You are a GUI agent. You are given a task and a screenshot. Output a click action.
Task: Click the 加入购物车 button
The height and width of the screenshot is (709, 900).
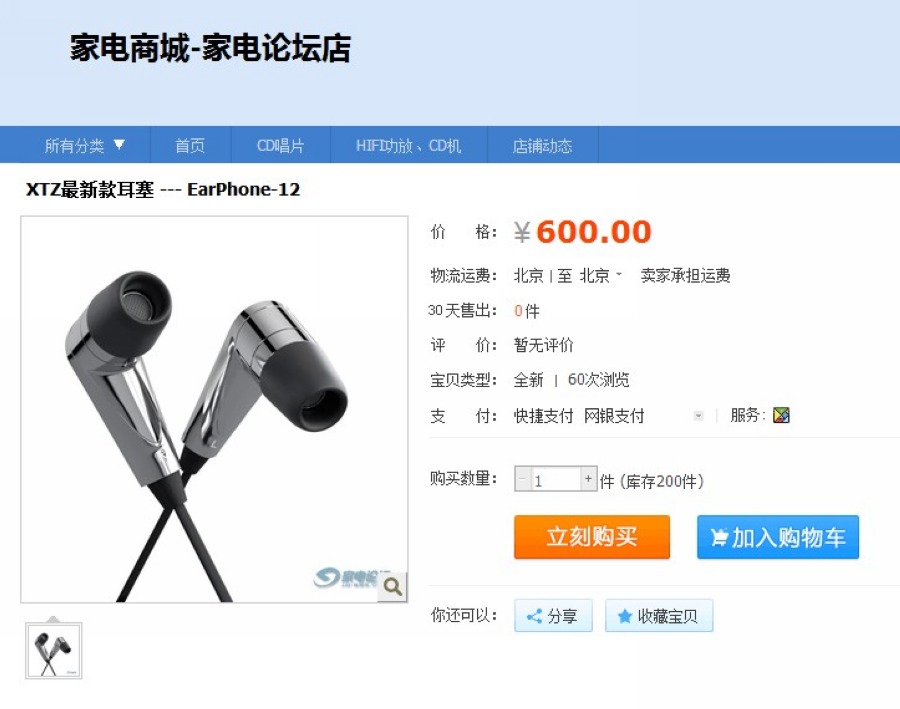[778, 537]
